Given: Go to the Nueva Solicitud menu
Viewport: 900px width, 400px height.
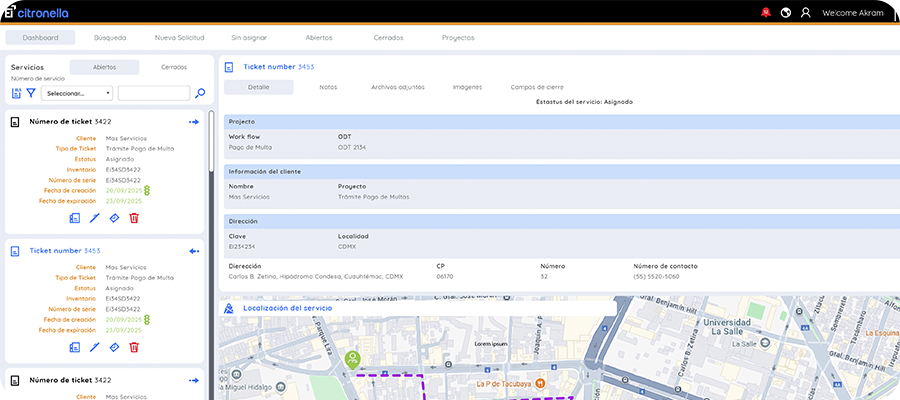Looking at the screenshot, I should tap(180, 38).
